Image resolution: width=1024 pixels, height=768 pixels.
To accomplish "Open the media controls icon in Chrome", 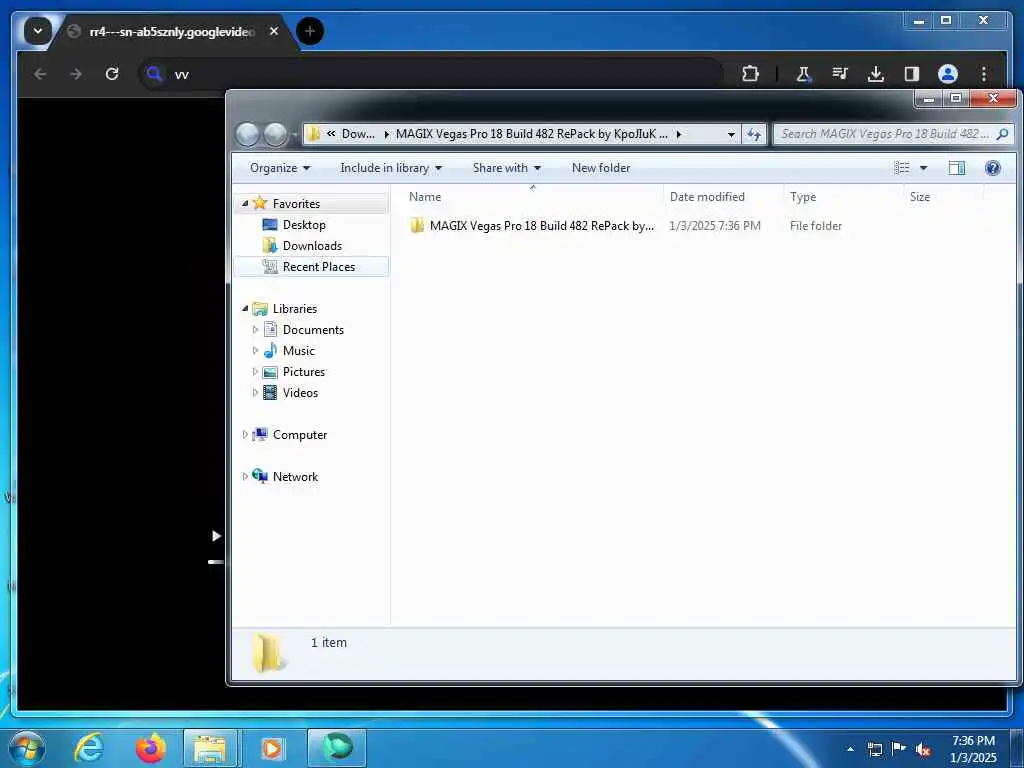I will tap(840, 74).
